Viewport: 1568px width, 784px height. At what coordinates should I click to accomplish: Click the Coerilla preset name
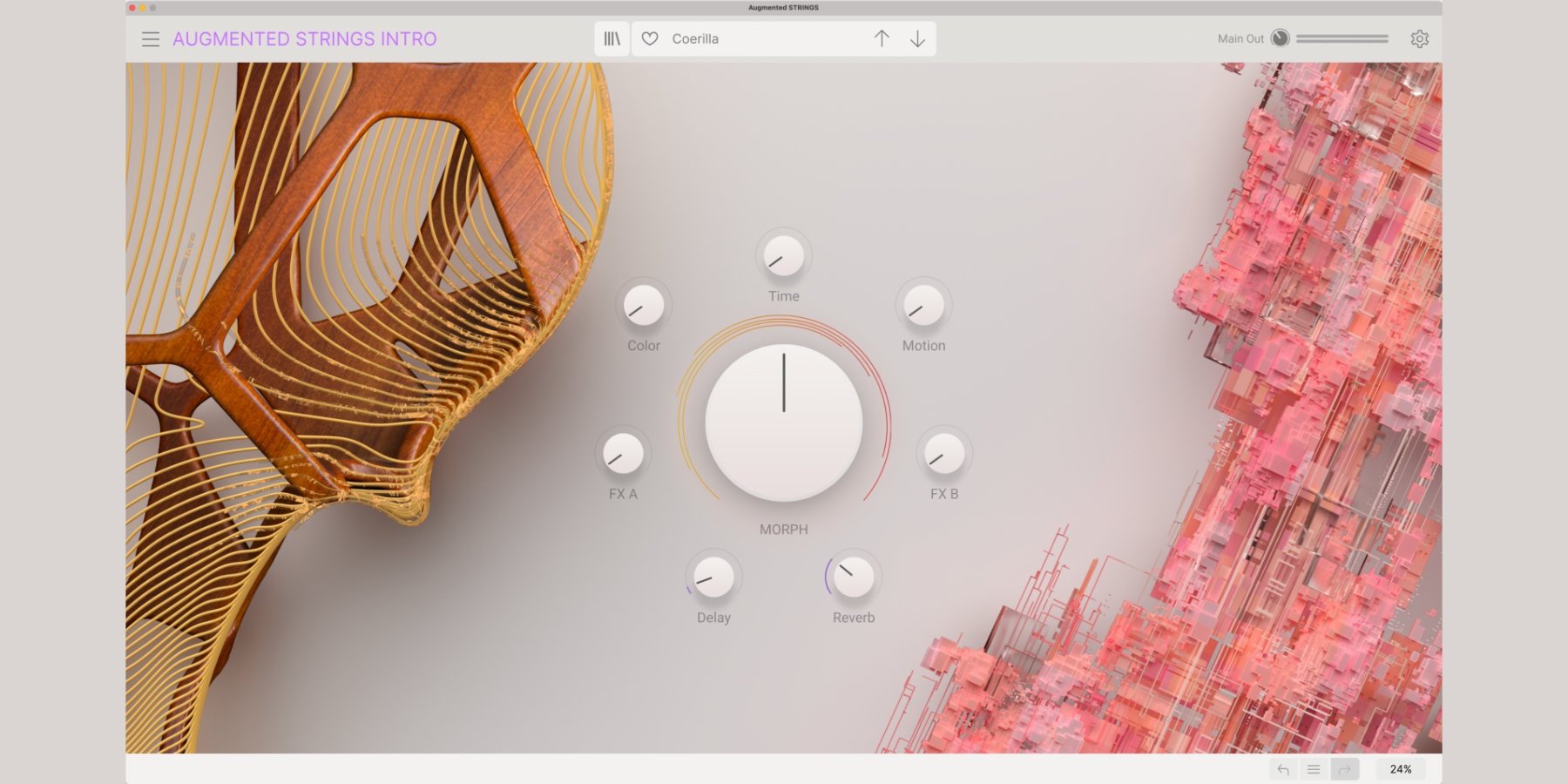tap(695, 39)
